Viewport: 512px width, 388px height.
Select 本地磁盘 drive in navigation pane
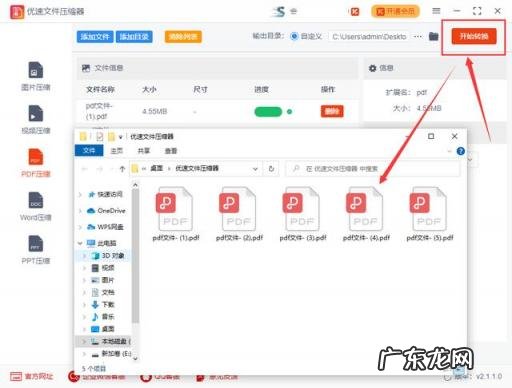[x=111, y=341]
